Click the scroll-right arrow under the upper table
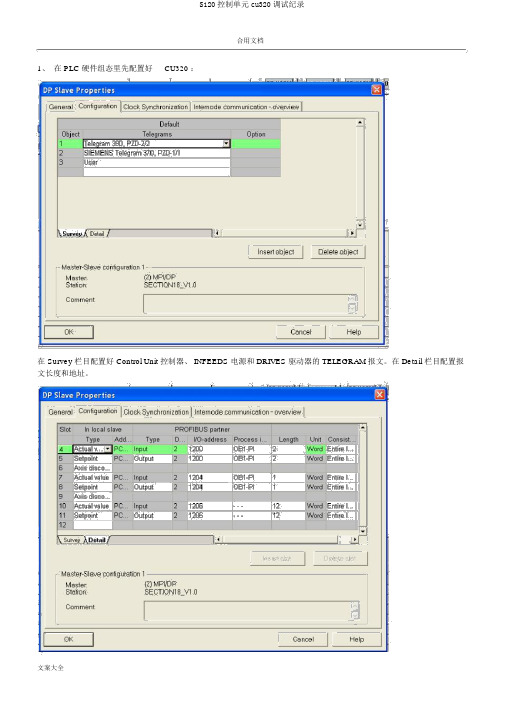Screen dimensions: 505x714 [x=352, y=233]
